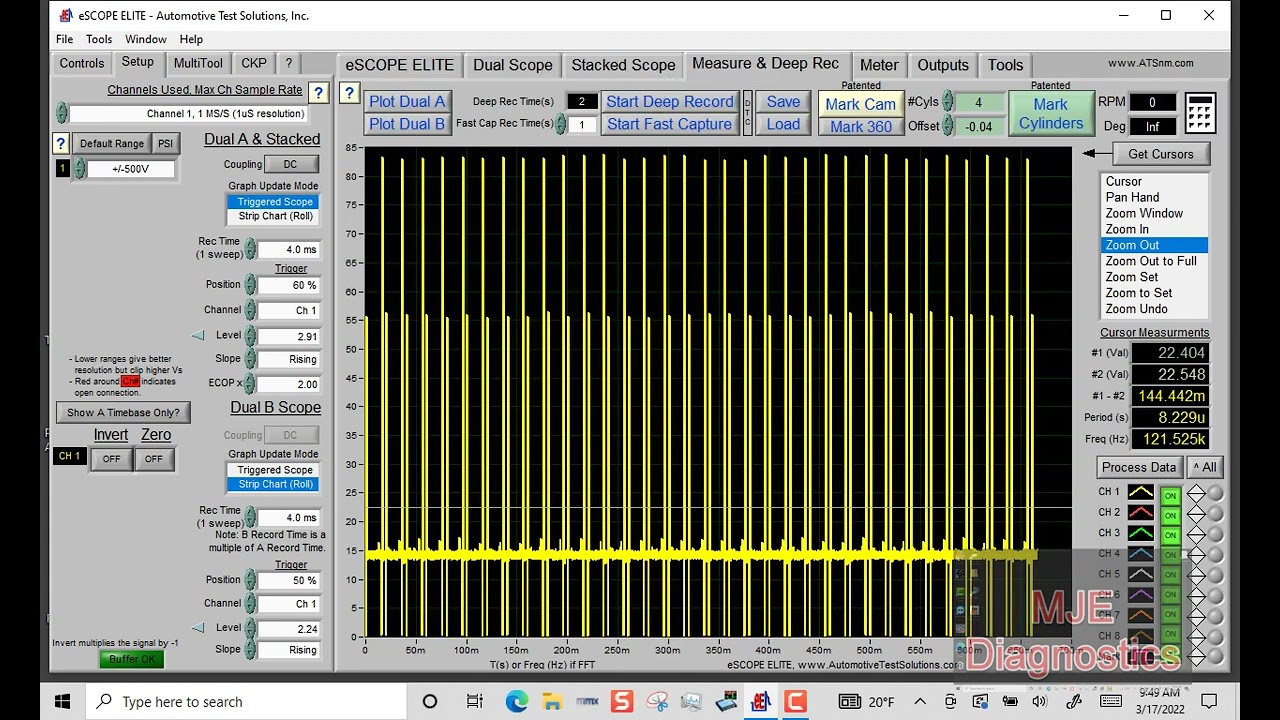Click Dual B trigger level arrow marker
1280x720 pixels.
pos(198,628)
